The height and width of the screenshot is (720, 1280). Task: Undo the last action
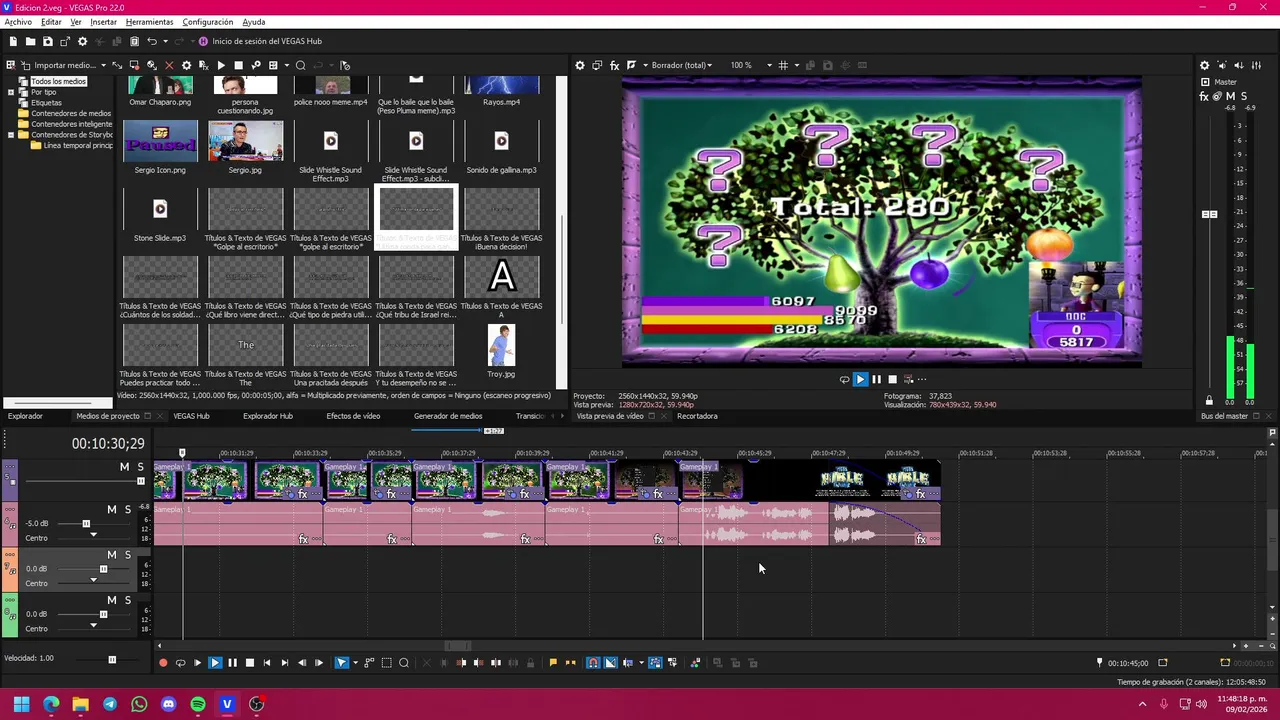[x=152, y=41]
